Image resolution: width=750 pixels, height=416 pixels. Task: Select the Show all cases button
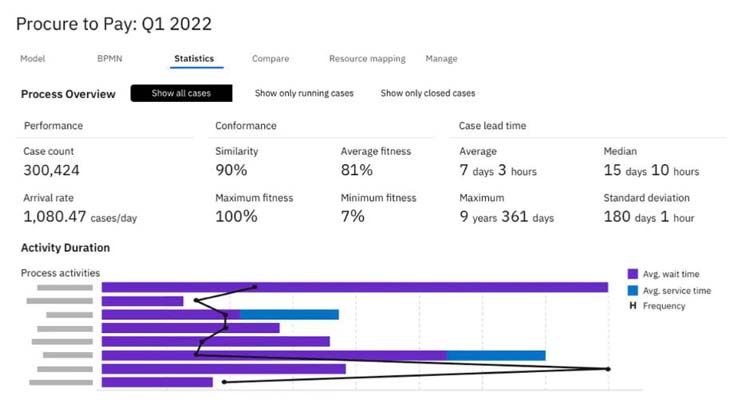tap(181, 93)
